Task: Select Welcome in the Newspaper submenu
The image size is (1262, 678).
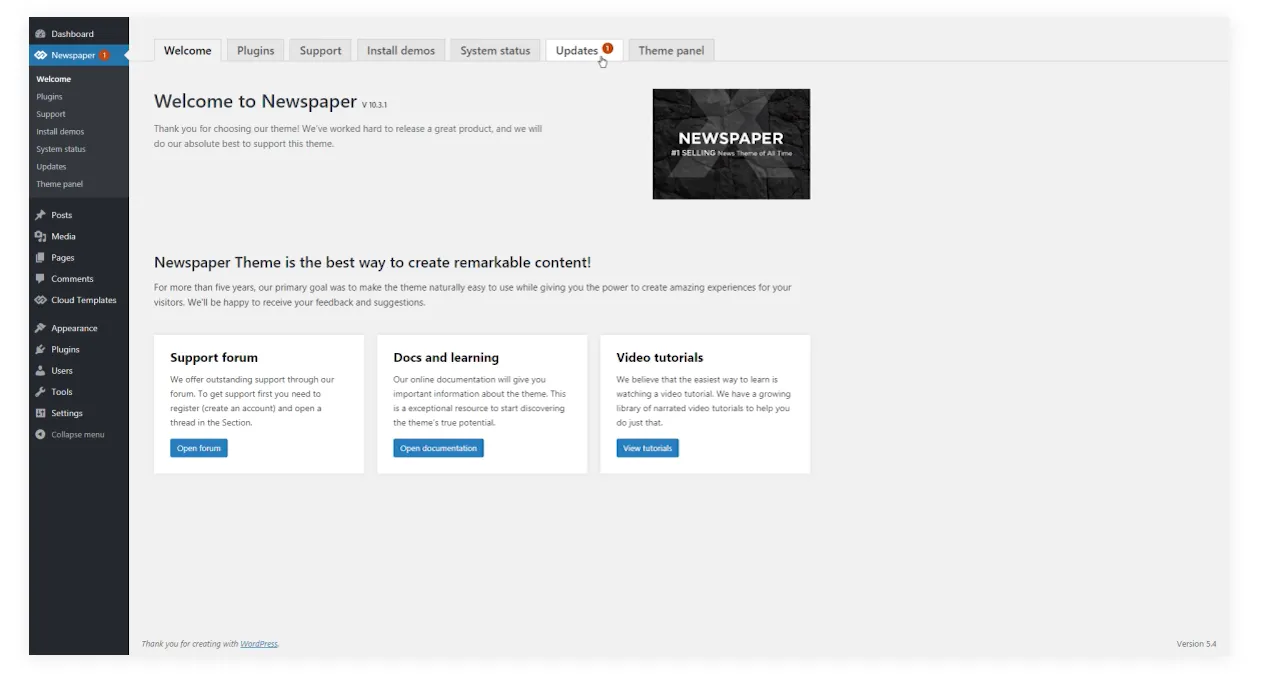Action: 54,79
